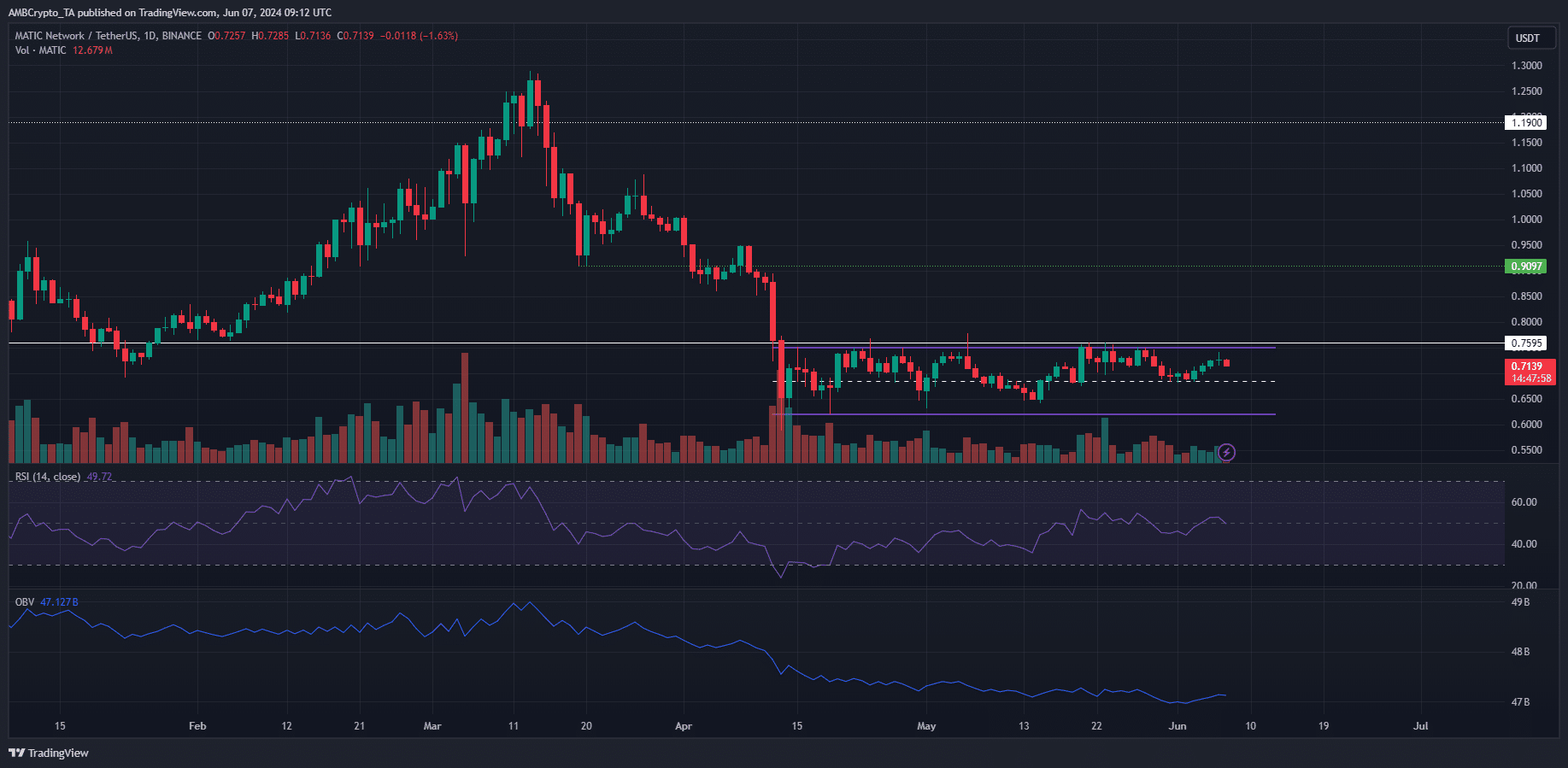
Task: Click the 0.5500 price scale value
Action: [x=1526, y=450]
